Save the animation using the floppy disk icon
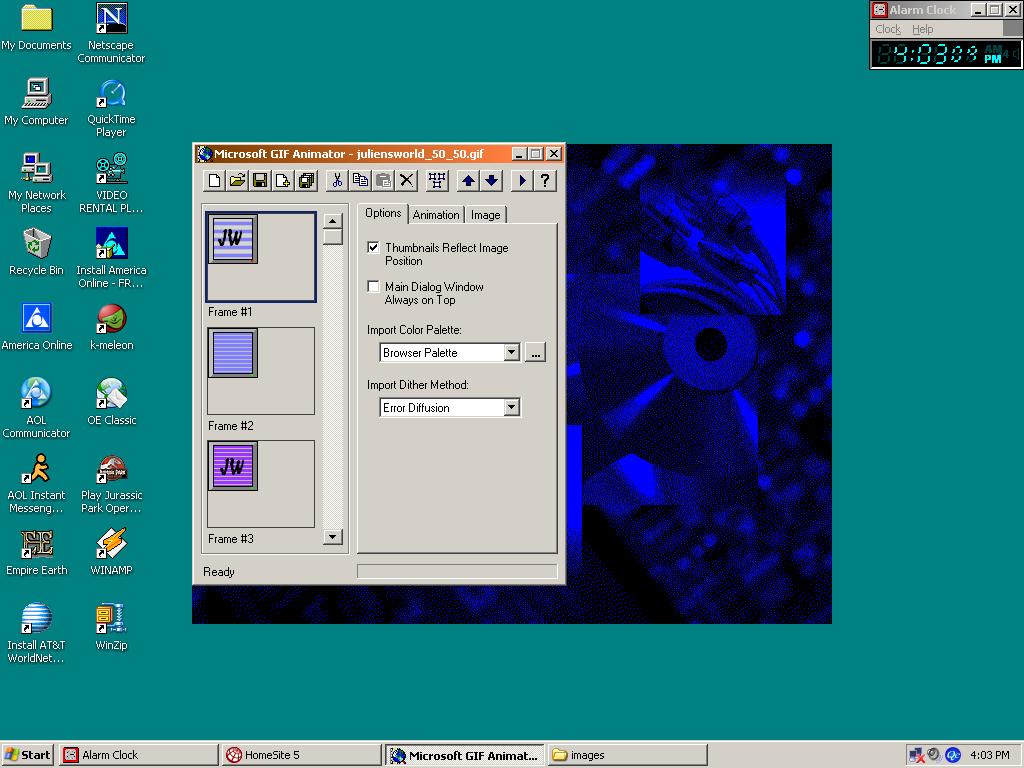The image size is (1024, 768). click(x=260, y=181)
